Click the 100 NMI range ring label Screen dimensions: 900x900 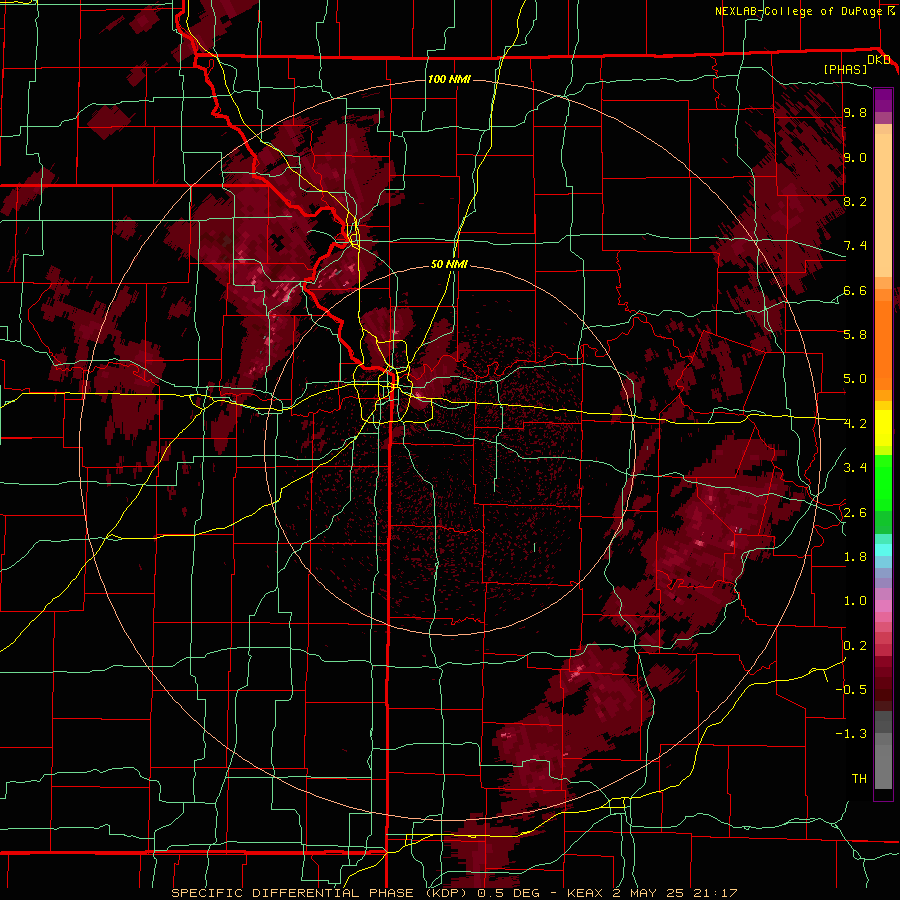449,79
